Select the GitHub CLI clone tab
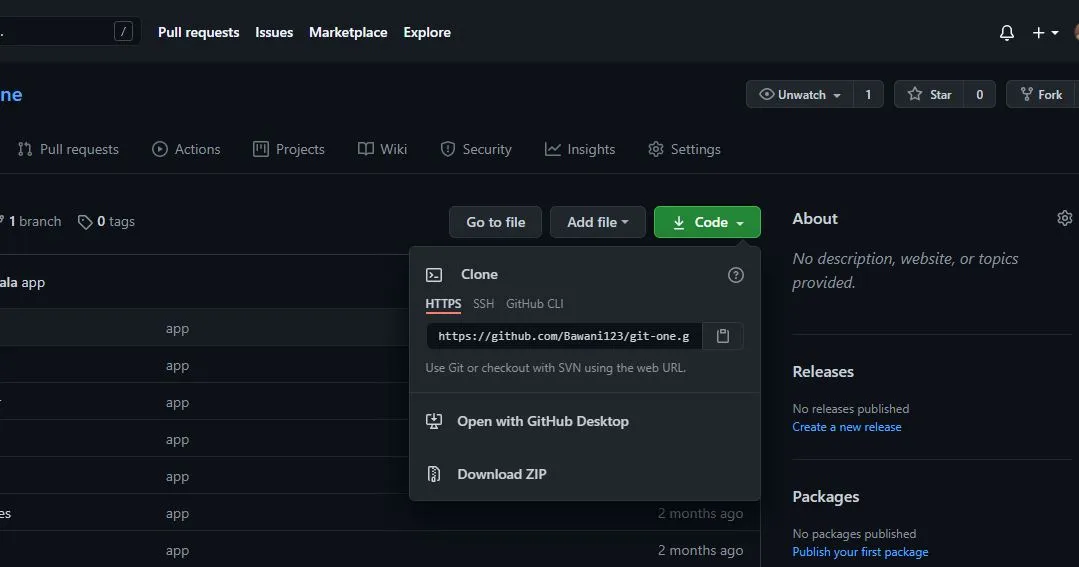Image resolution: width=1079 pixels, height=567 pixels. coord(535,304)
